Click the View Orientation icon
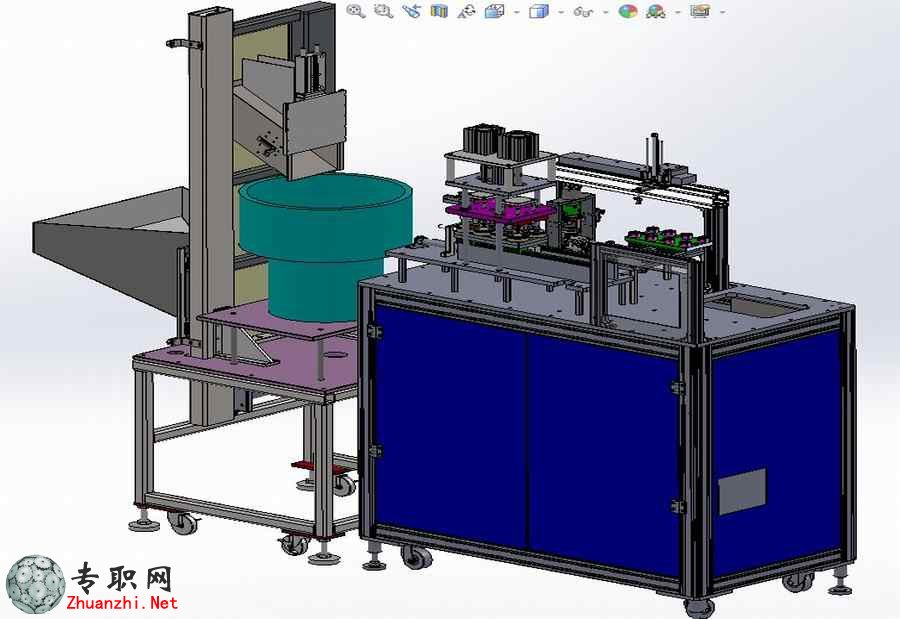 click(x=494, y=11)
